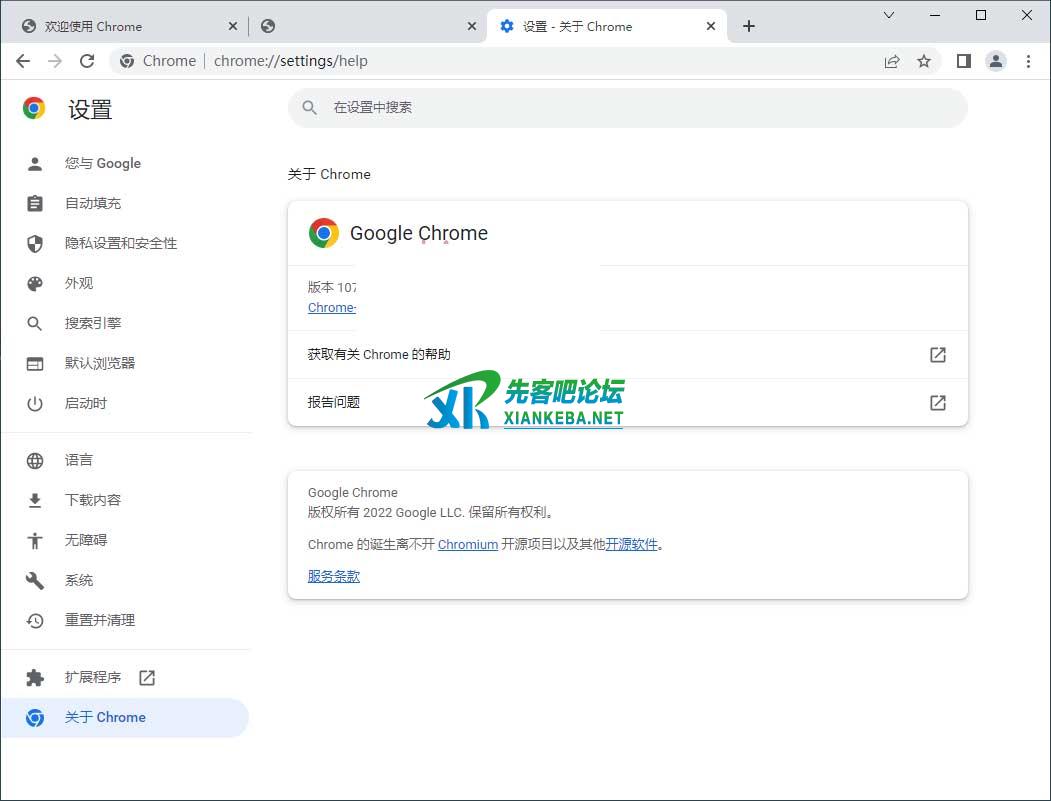
Task: Open the Chromium hyperlink
Action: click(467, 544)
